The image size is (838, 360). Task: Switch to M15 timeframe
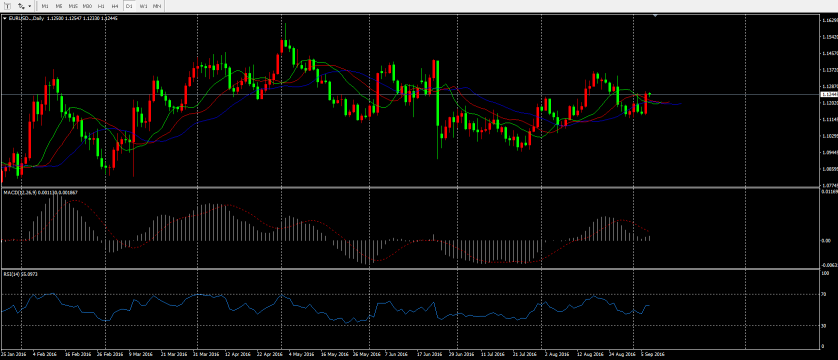tap(73, 6)
